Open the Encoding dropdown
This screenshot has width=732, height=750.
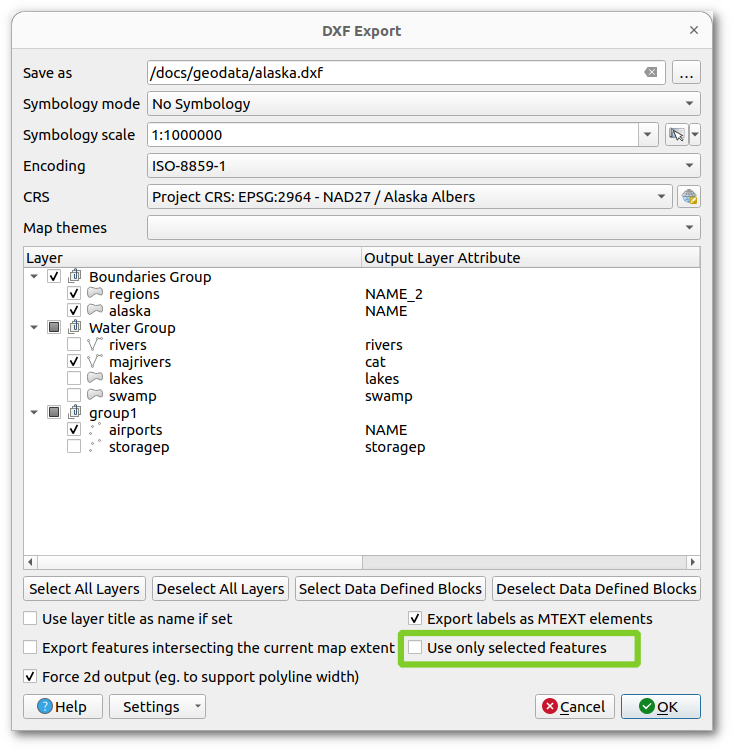tap(423, 166)
